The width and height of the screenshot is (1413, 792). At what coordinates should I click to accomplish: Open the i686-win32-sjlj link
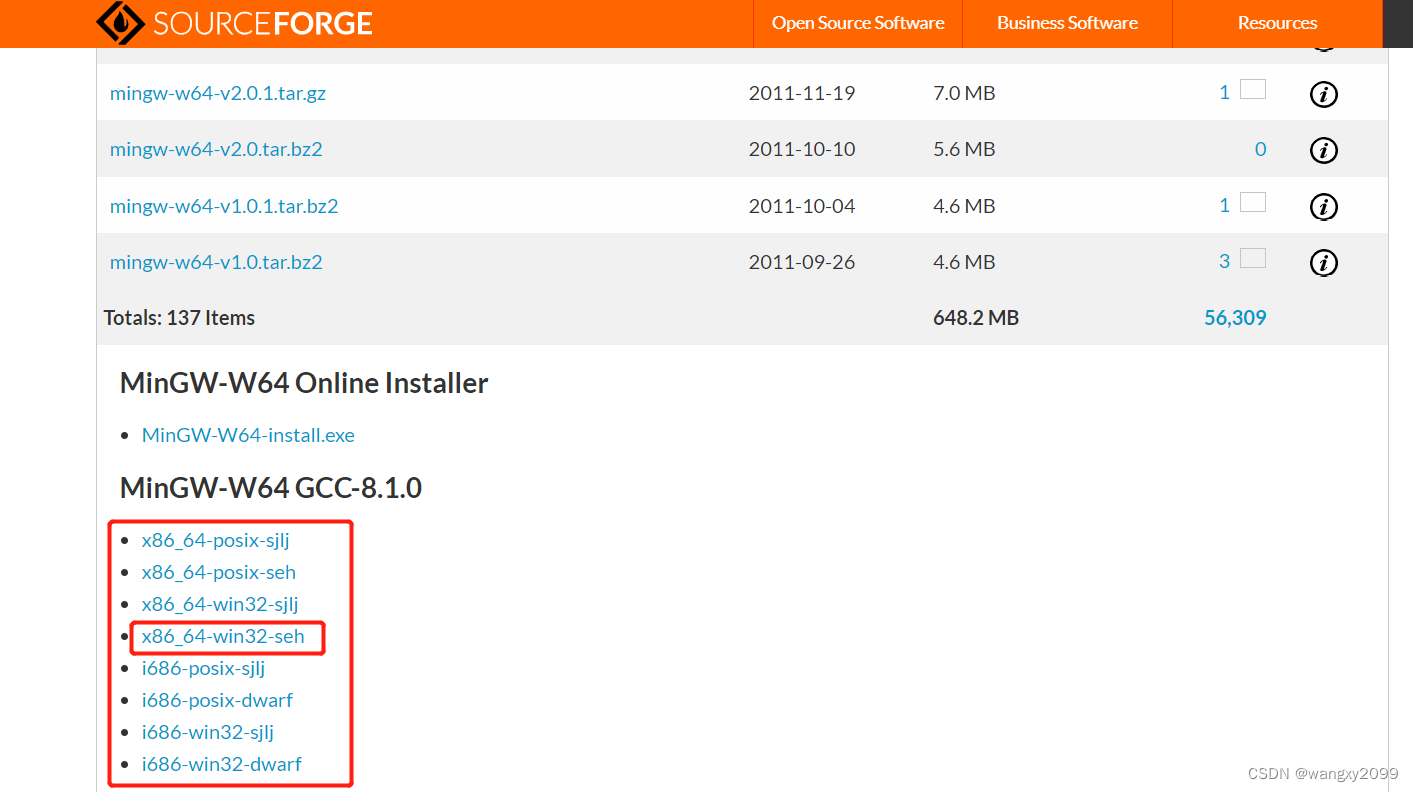click(208, 732)
